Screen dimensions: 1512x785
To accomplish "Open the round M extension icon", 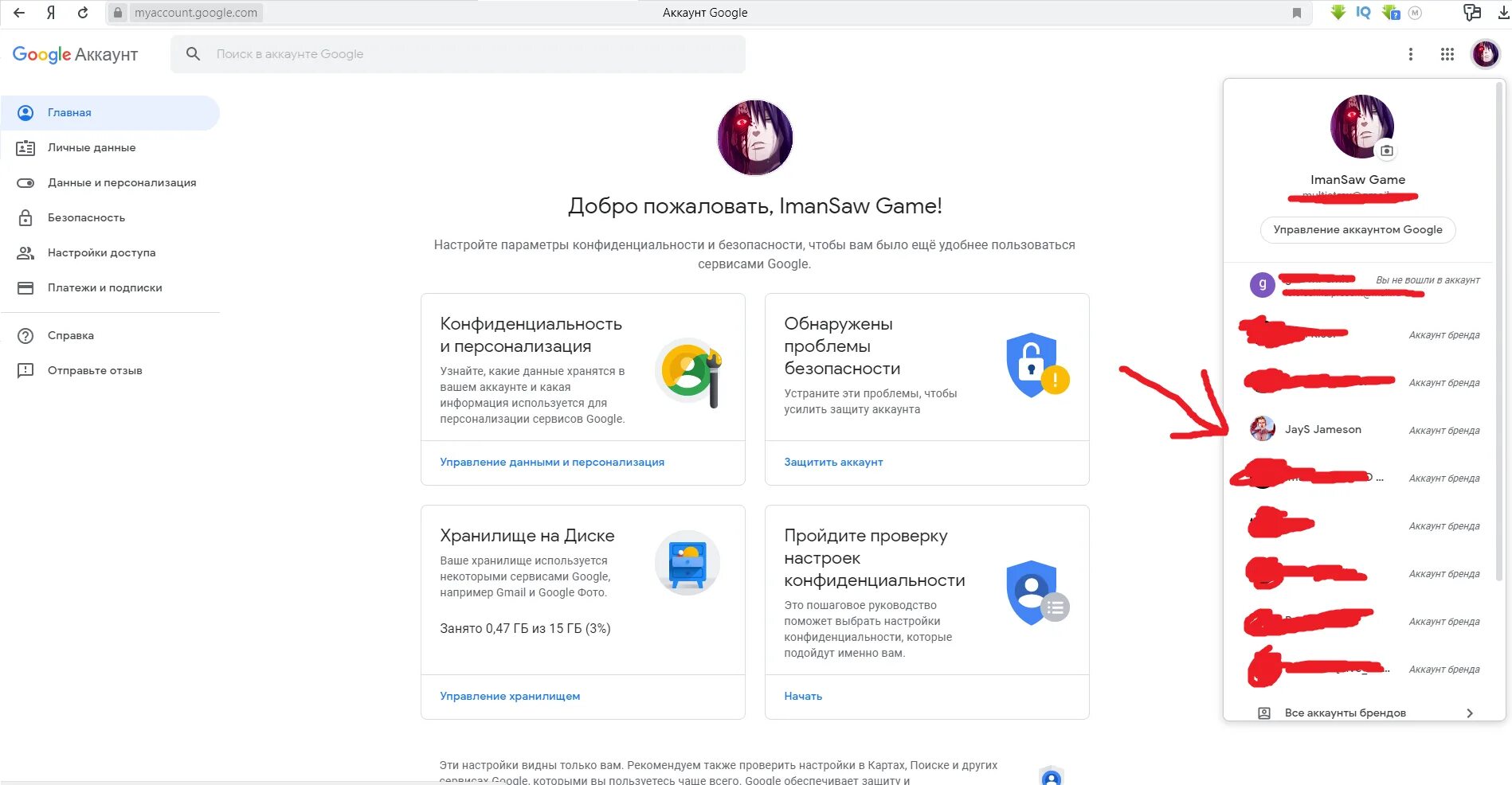I will pyautogui.click(x=1415, y=13).
